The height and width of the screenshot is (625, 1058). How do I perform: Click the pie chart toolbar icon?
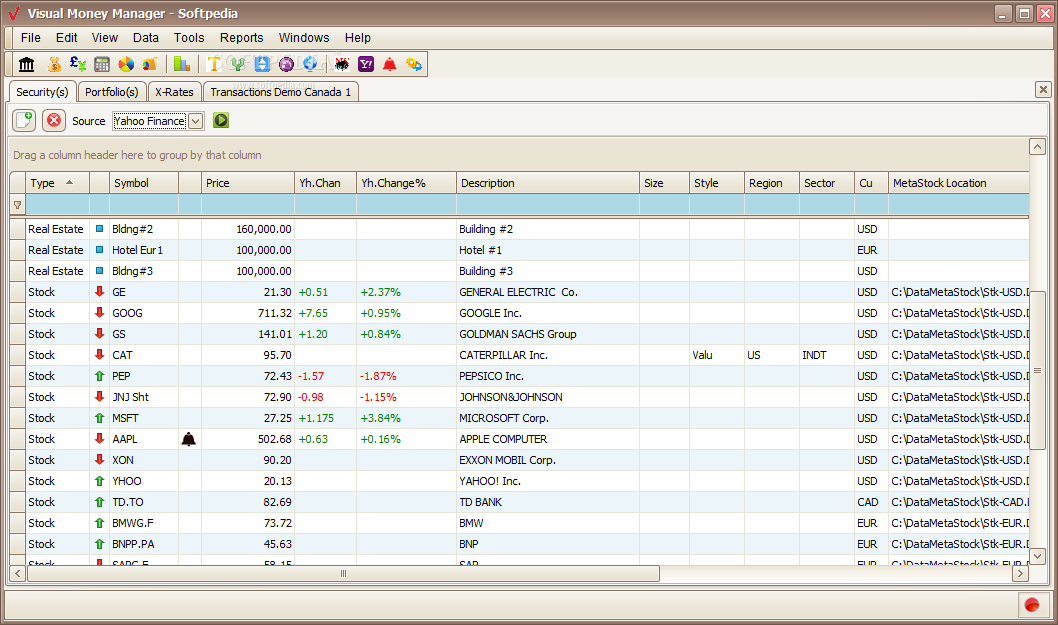click(x=126, y=64)
